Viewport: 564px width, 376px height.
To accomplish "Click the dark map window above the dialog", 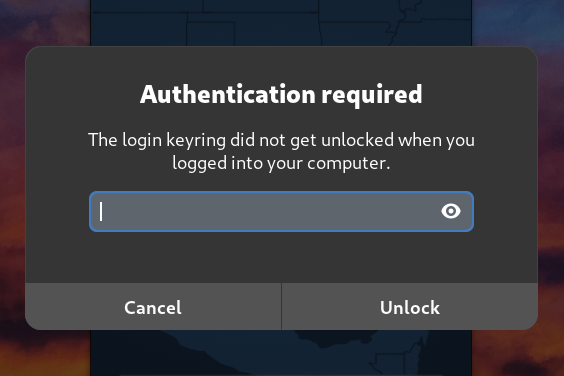I will (281, 23).
